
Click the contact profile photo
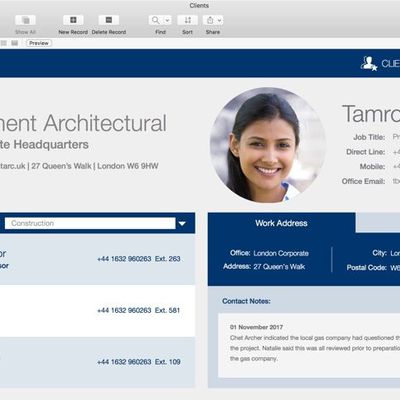(x=268, y=145)
